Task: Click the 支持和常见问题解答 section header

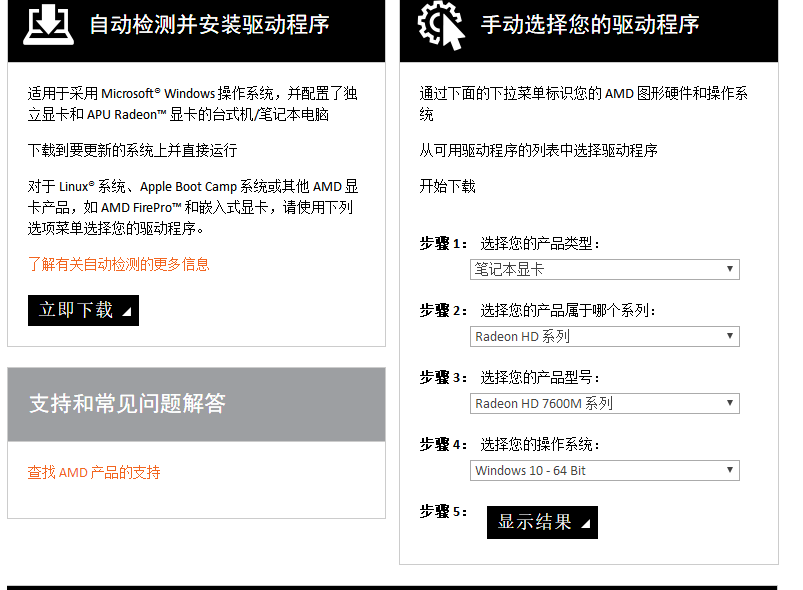Action: point(127,403)
